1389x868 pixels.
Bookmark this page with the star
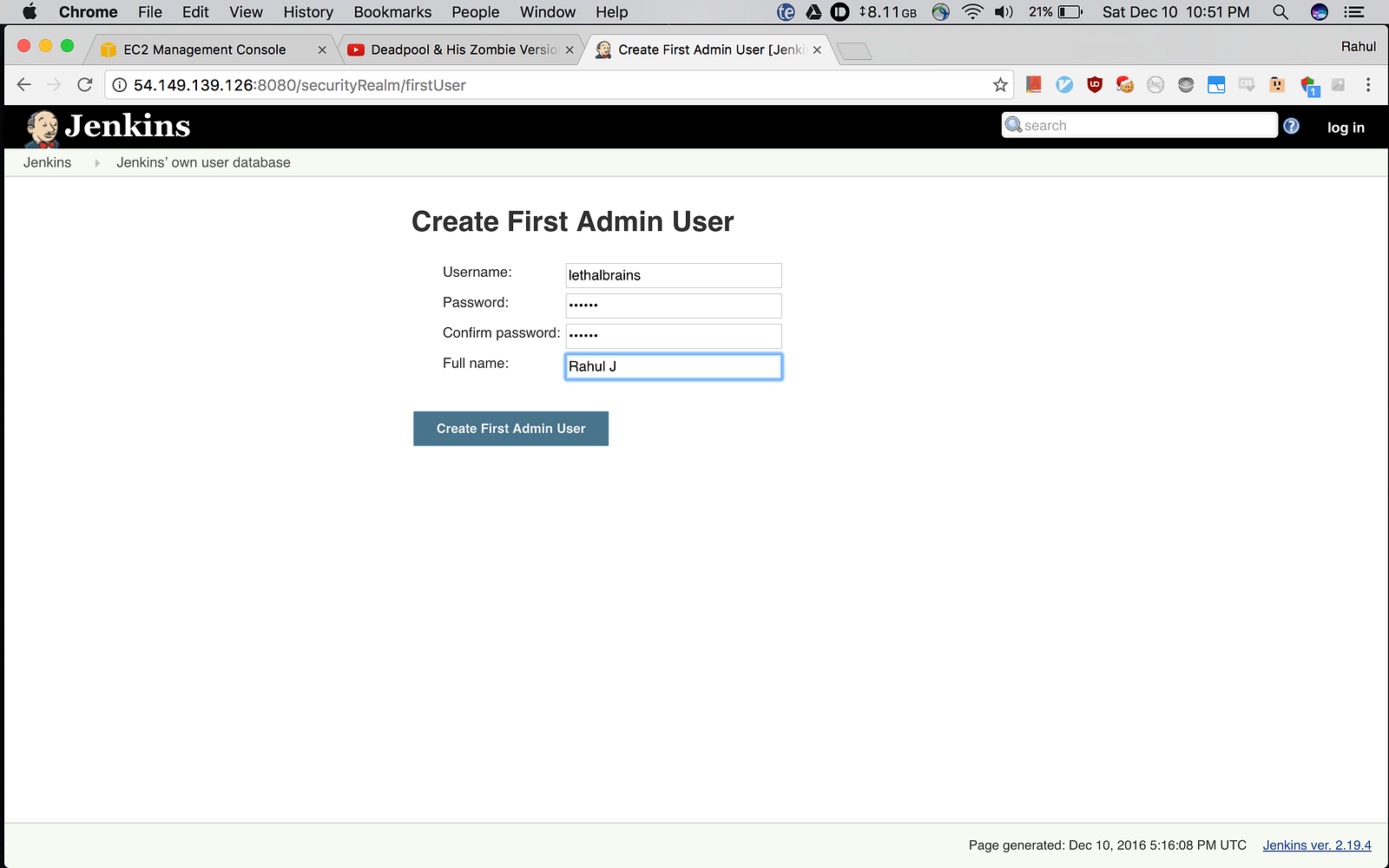[x=1000, y=84]
